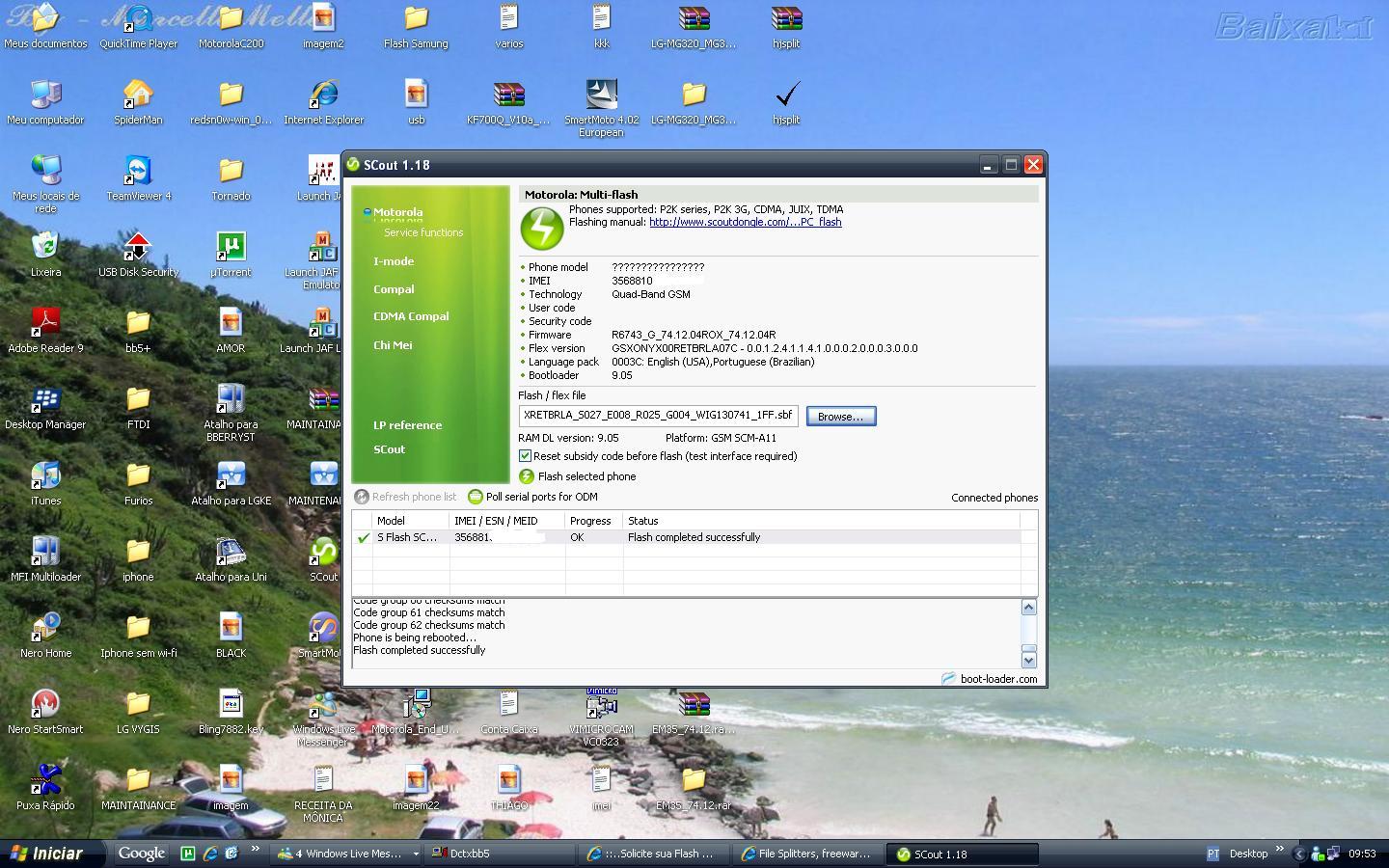Image resolution: width=1389 pixels, height=868 pixels.
Task: Open Internet Explorer desktop icon
Action: [323, 101]
